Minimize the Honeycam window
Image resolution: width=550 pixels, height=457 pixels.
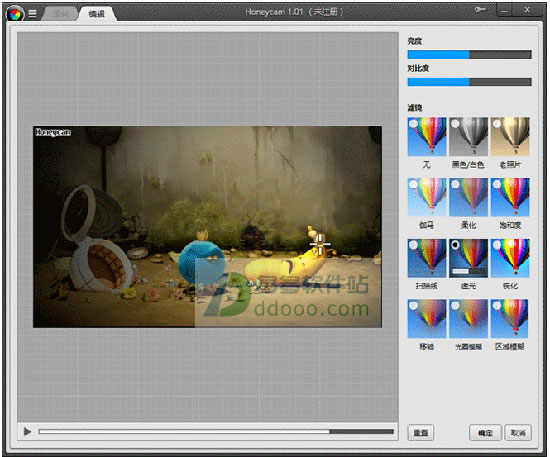[x=504, y=10]
